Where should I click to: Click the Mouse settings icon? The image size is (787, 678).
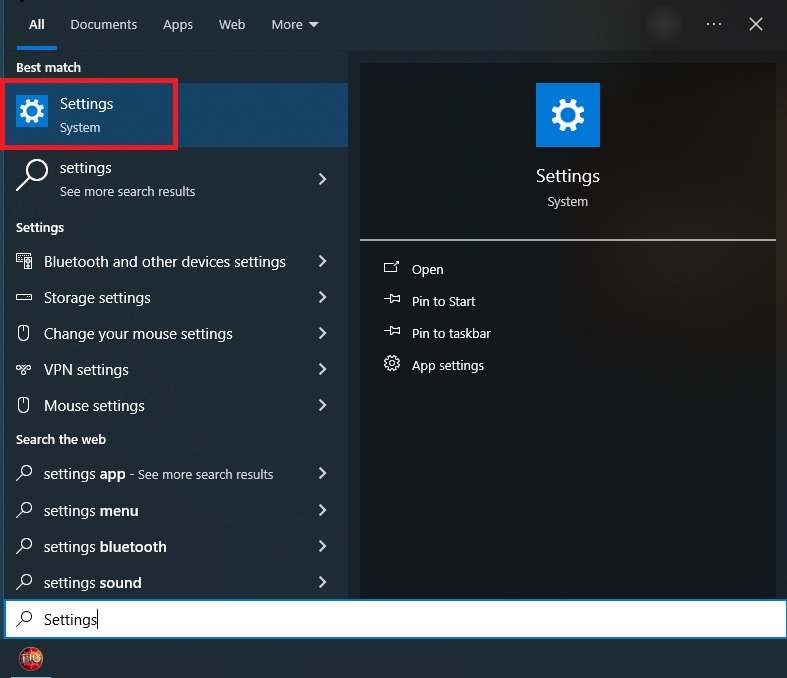coord(24,406)
